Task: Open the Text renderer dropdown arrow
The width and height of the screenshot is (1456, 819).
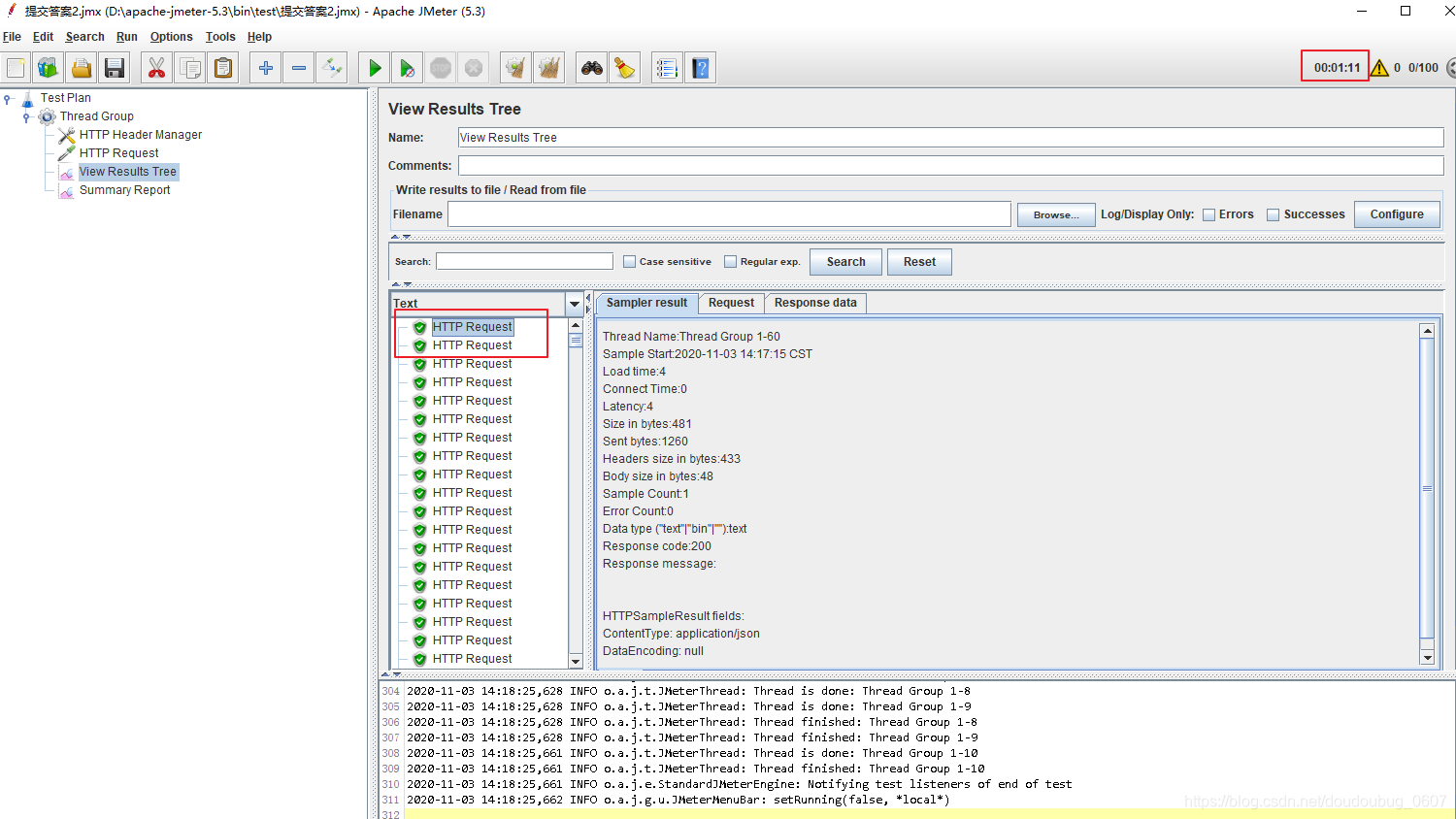Action: point(574,304)
